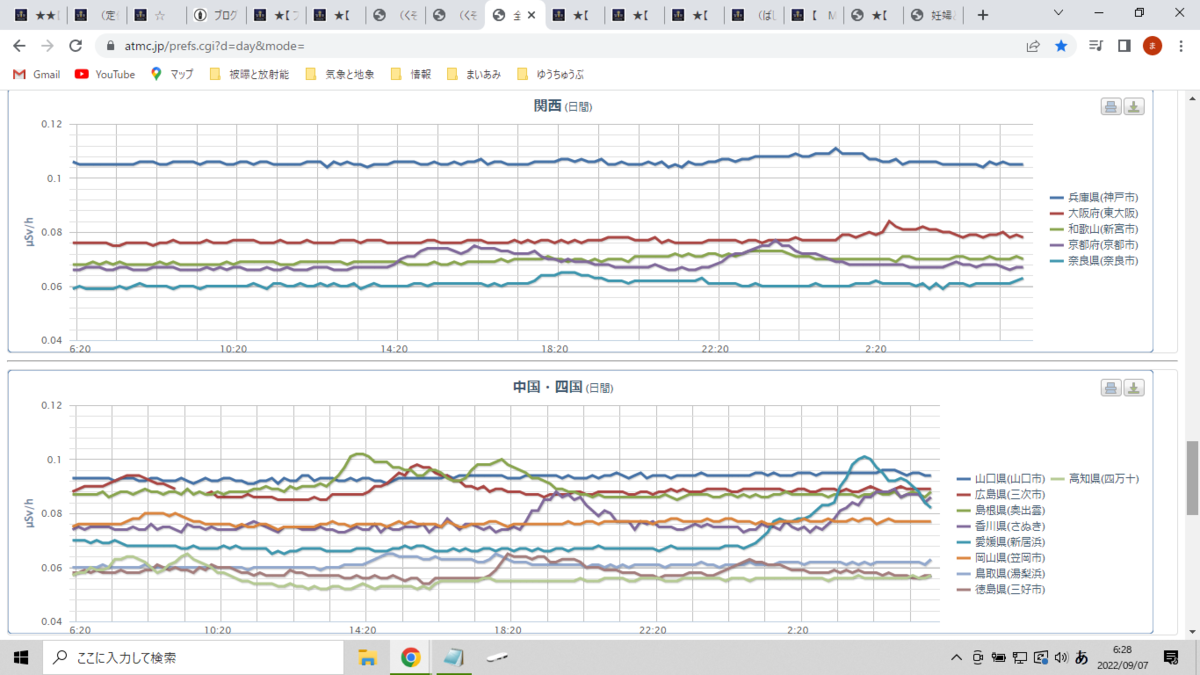The height and width of the screenshot is (675, 1200).
Task: Download the 関西 chart
Action: (x=1134, y=107)
